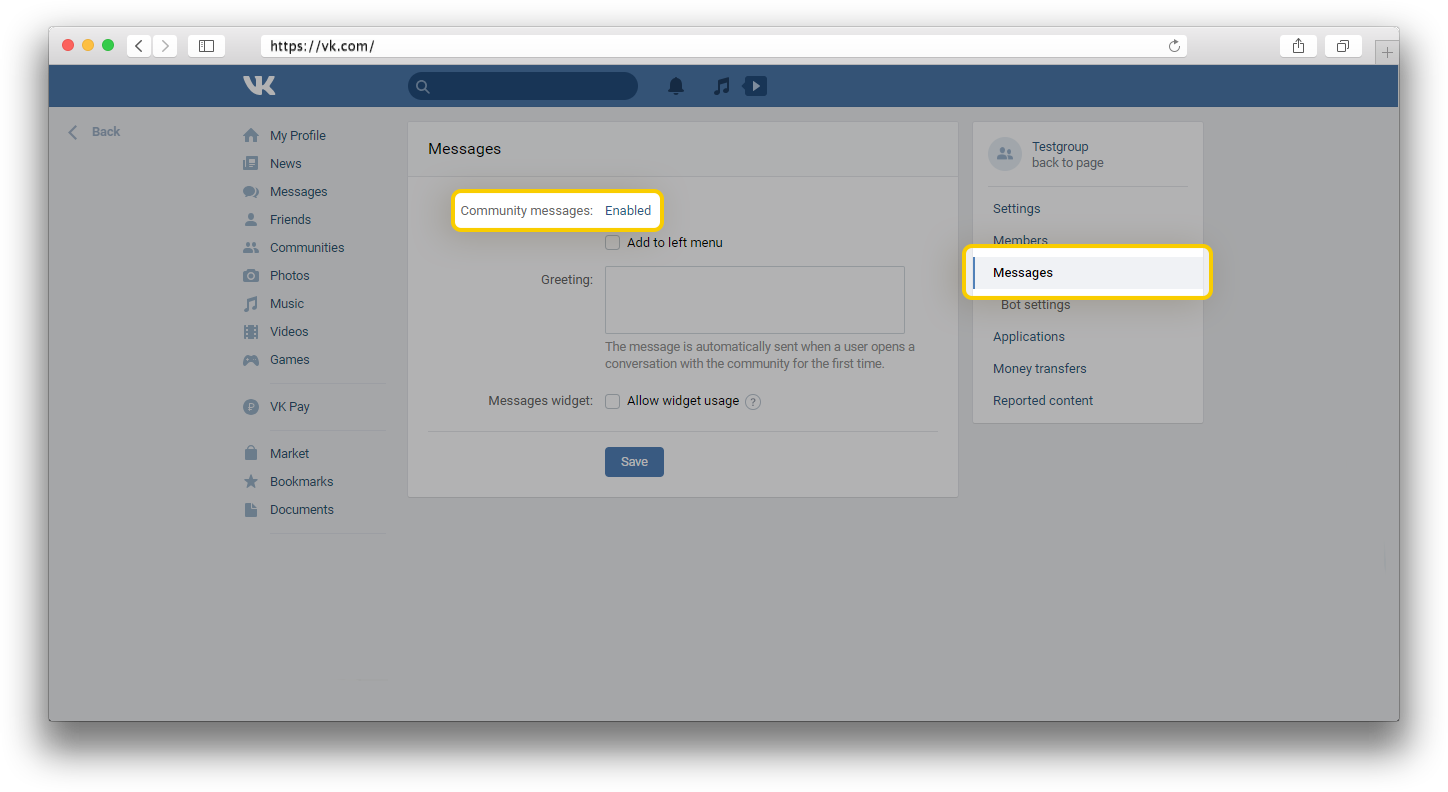Open Communities link text
The width and height of the screenshot is (1448, 792).
click(x=307, y=247)
